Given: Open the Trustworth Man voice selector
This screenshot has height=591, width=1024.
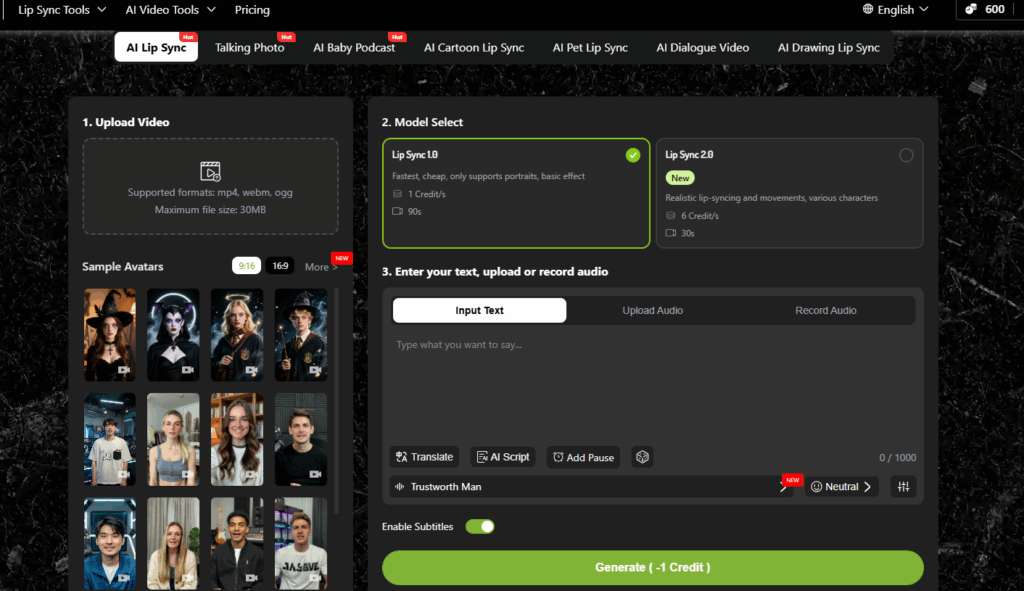Looking at the screenshot, I should tap(590, 487).
